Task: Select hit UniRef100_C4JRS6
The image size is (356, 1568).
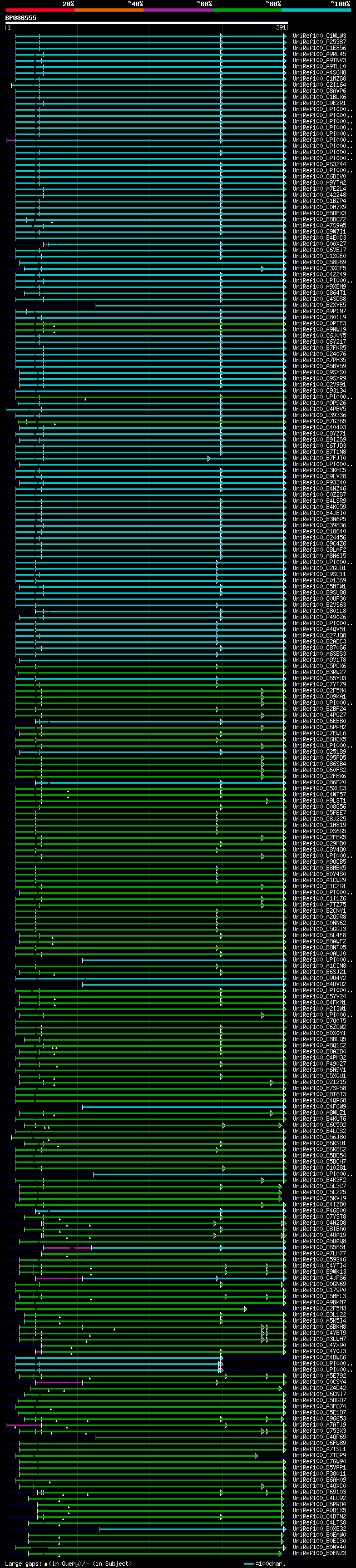Action: click(x=319, y=1278)
